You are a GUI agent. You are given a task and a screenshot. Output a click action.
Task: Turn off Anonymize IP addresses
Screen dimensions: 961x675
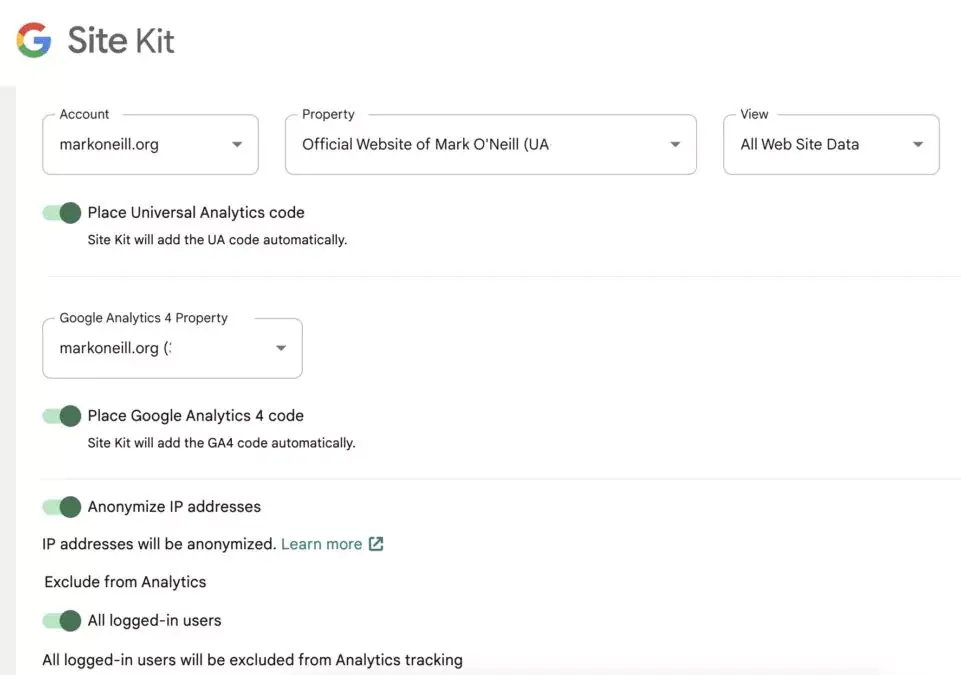[x=61, y=506]
